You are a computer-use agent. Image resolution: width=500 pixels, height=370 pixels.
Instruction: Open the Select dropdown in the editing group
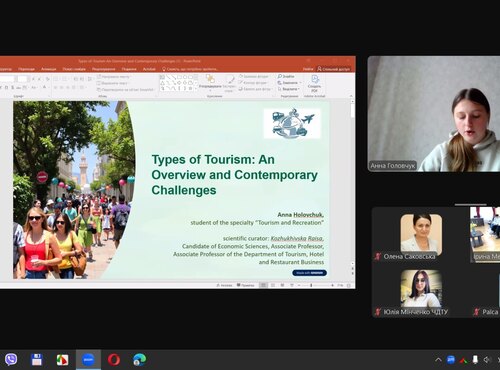coord(289,89)
